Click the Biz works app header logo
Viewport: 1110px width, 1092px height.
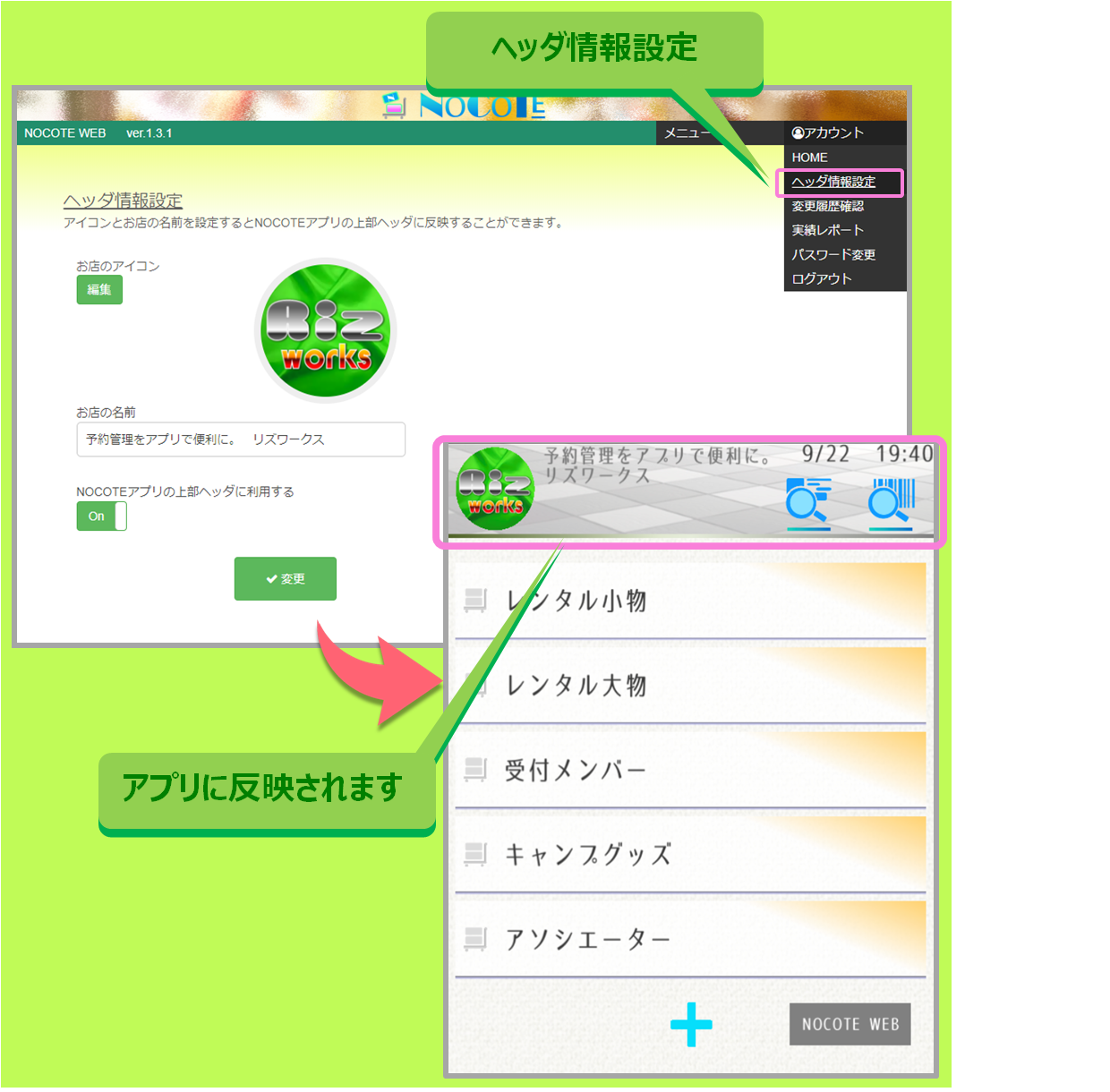coord(495,489)
